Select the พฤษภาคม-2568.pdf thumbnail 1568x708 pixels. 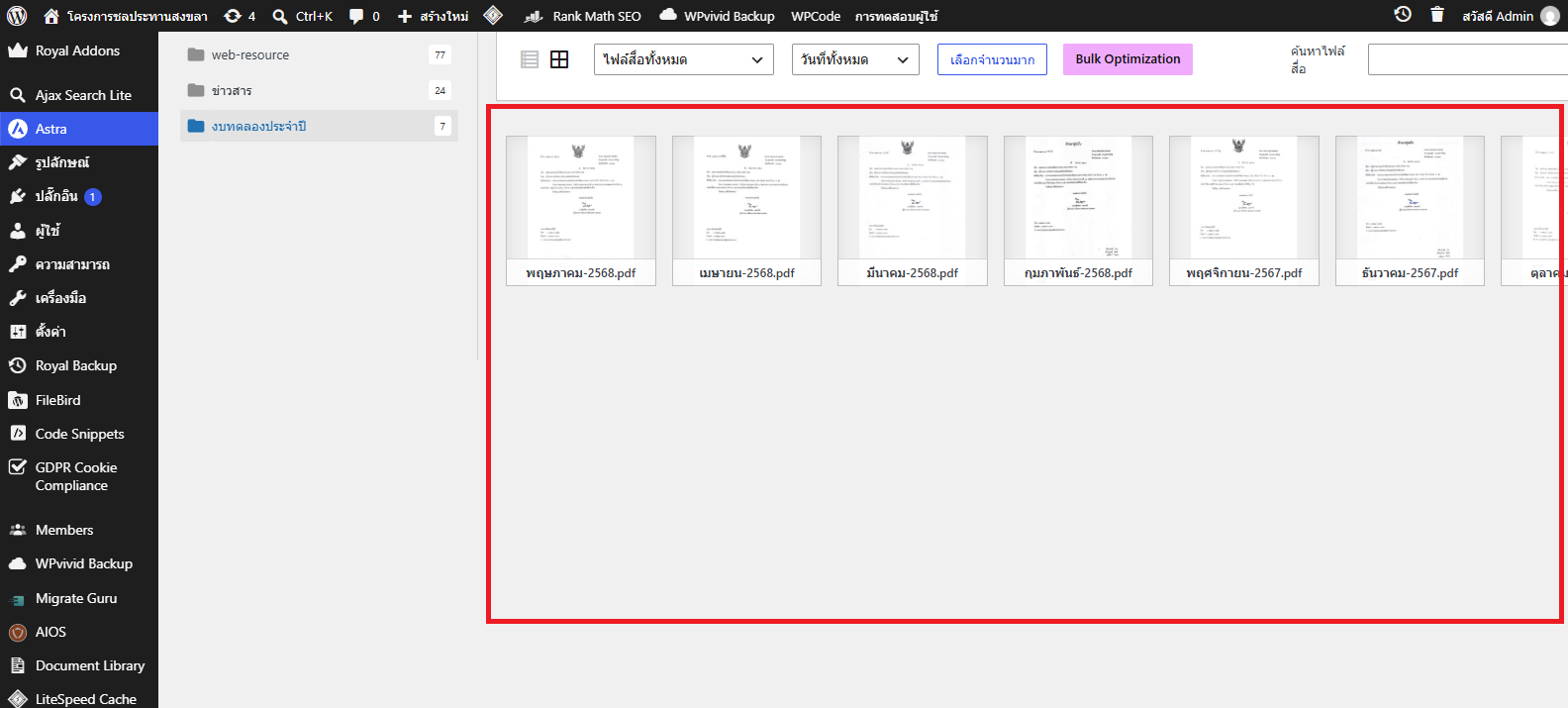pyautogui.click(x=581, y=211)
